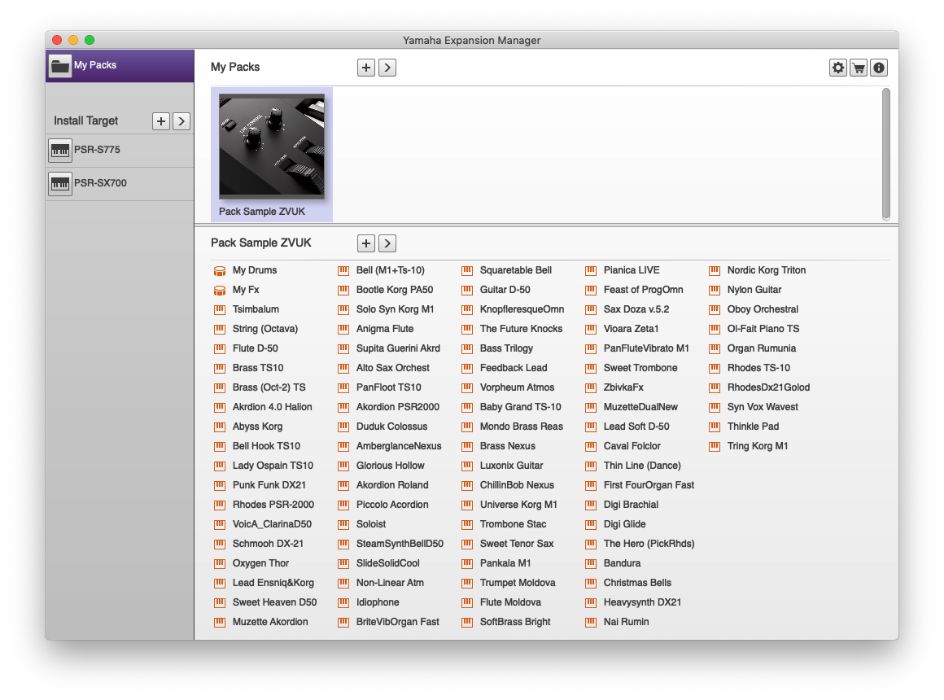This screenshot has height=700, width=944.
Task: Click the arrow button beside My Packs
Action: pyautogui.click(x=387, y=67)
